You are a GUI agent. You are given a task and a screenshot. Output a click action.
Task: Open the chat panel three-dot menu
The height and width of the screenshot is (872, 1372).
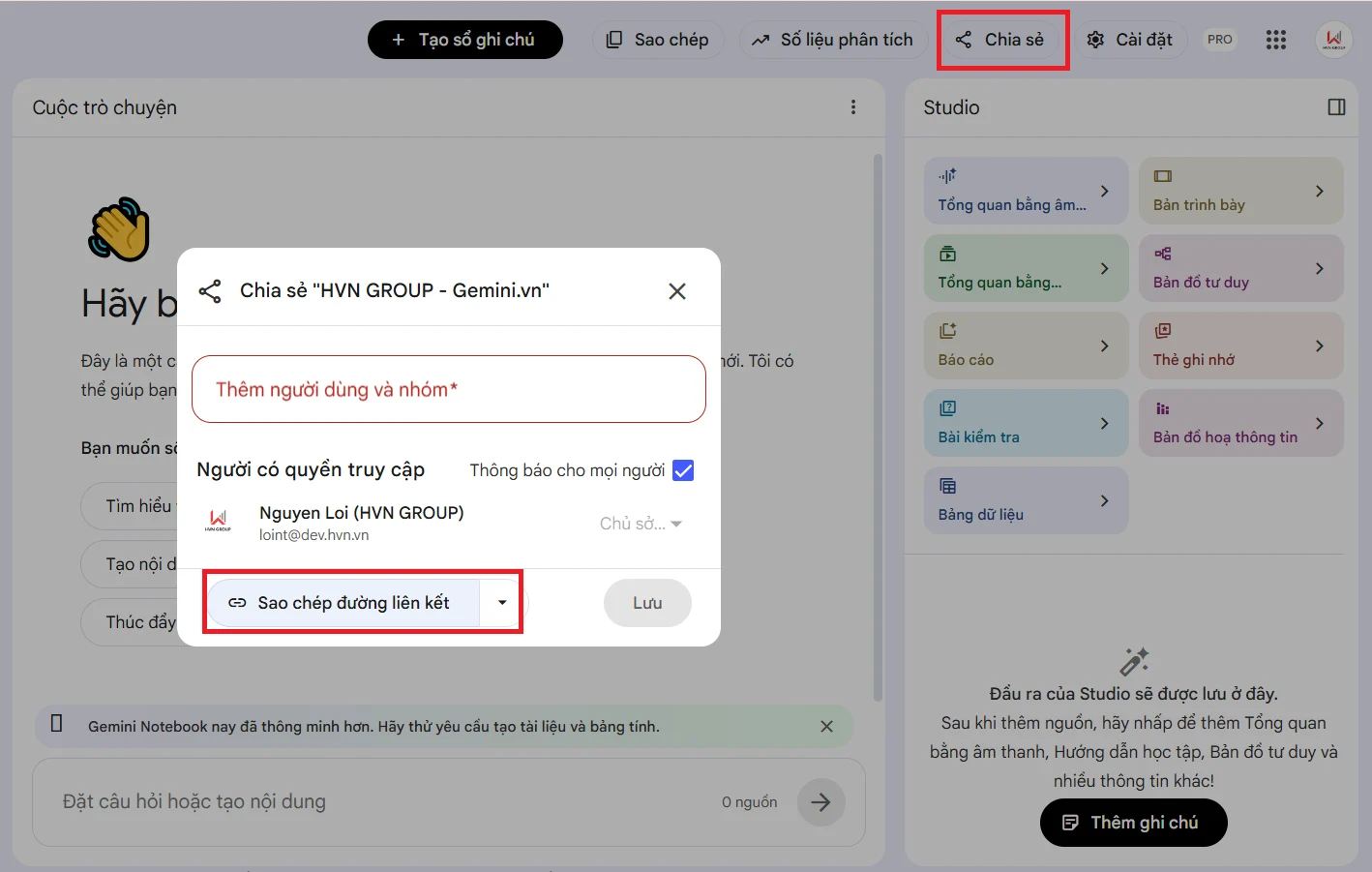tap(853, 107)
